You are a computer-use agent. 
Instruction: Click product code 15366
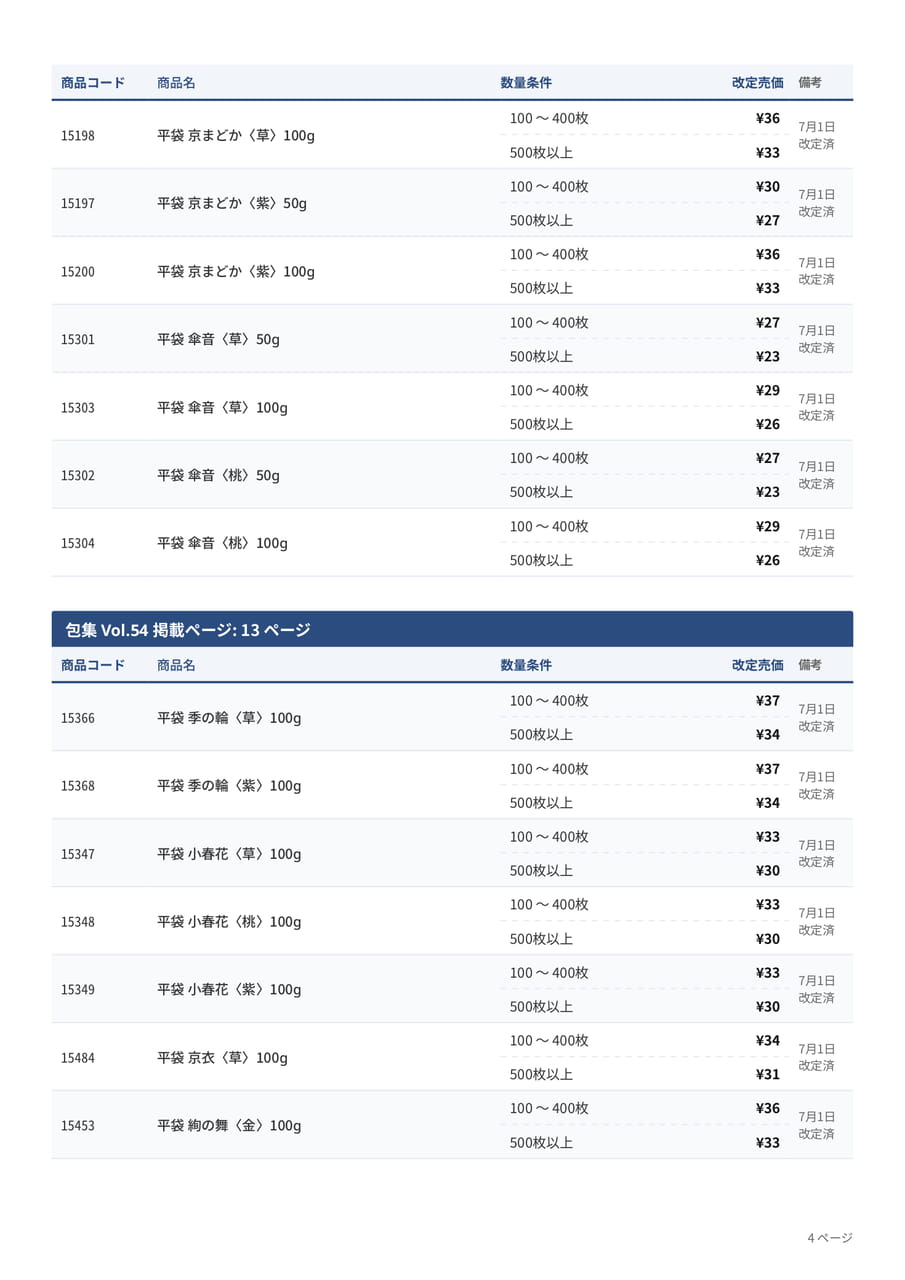pos(78,718)
